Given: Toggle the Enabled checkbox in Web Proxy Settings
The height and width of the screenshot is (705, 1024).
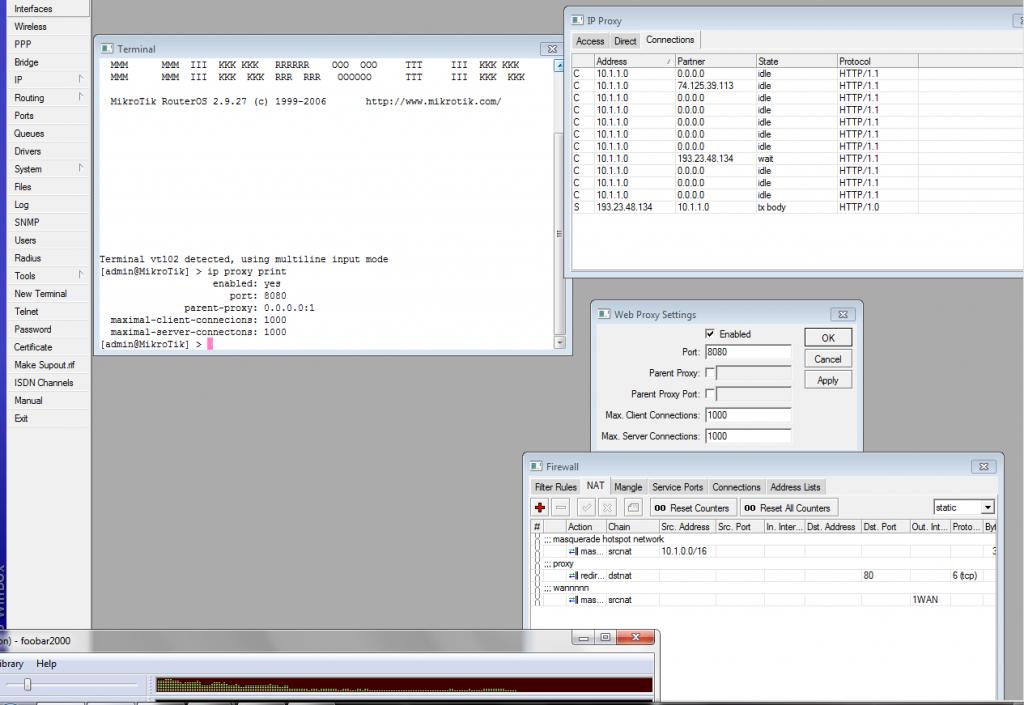Looking at the screenshot, I should (x=711, y=334).
